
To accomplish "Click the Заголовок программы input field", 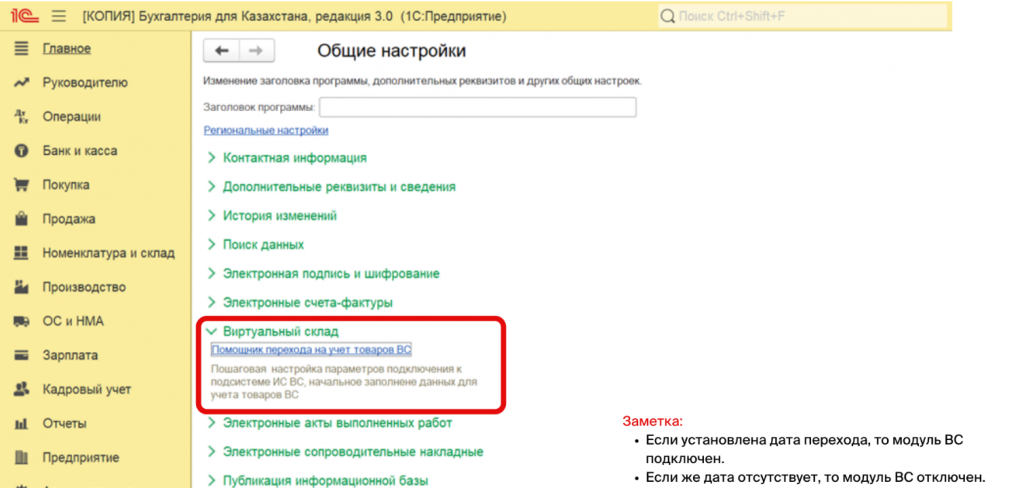I will click(x=477, y=107).
